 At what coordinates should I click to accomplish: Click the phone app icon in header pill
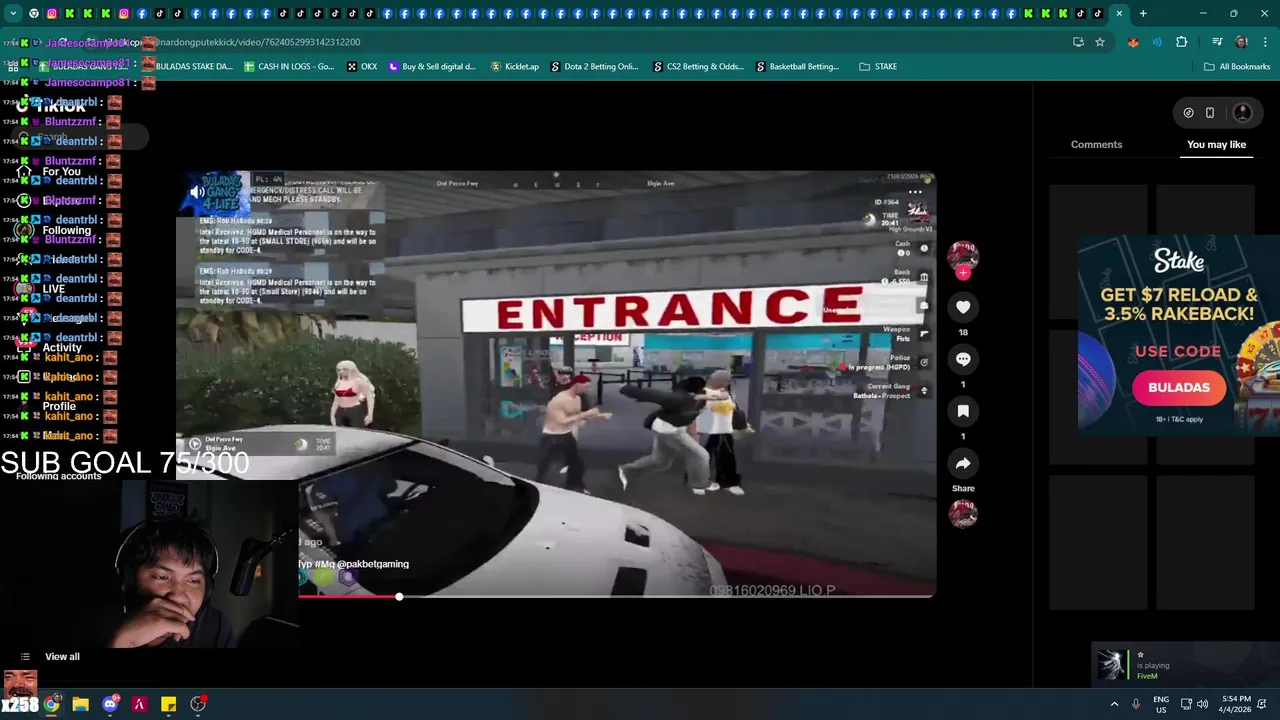(1210, 113)
